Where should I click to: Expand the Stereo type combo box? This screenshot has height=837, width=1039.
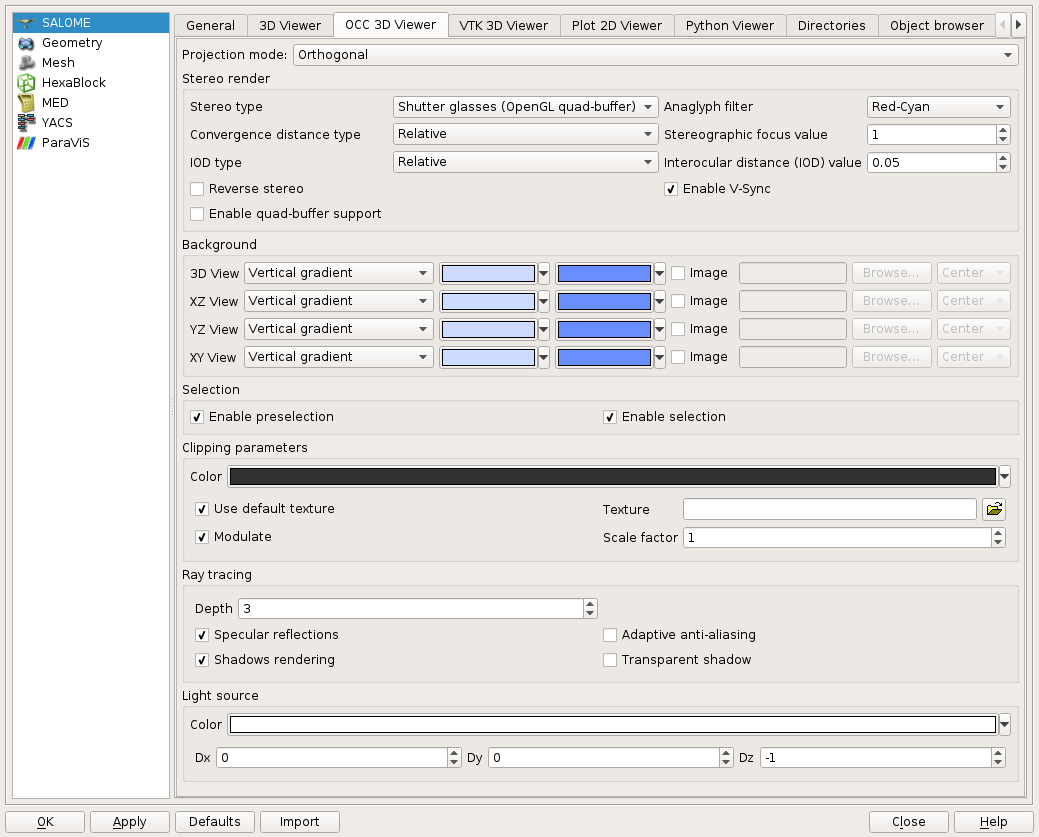click(x=525, y=107)
